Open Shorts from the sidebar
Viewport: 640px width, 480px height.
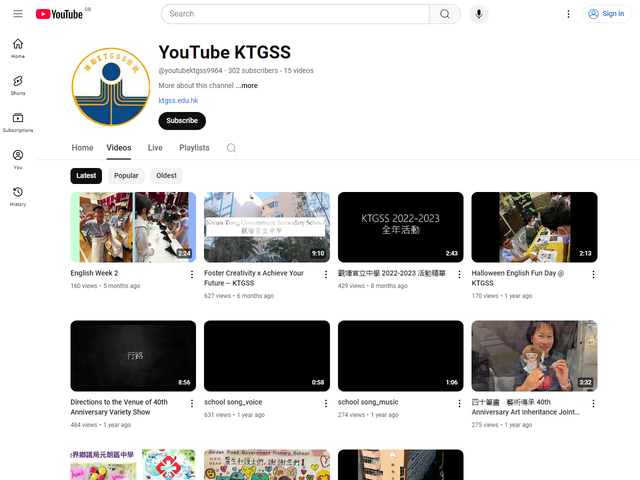18,85
